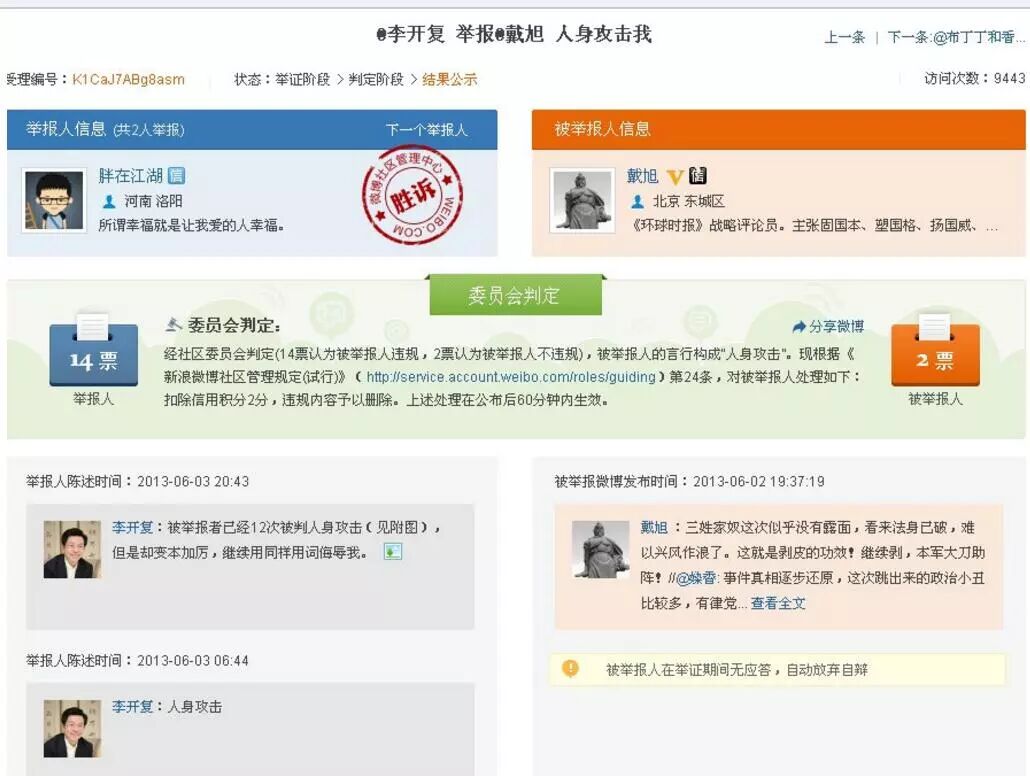
Task: Click 《环球时报》战略评论员 bio text
Action: [x=813, y=225]
